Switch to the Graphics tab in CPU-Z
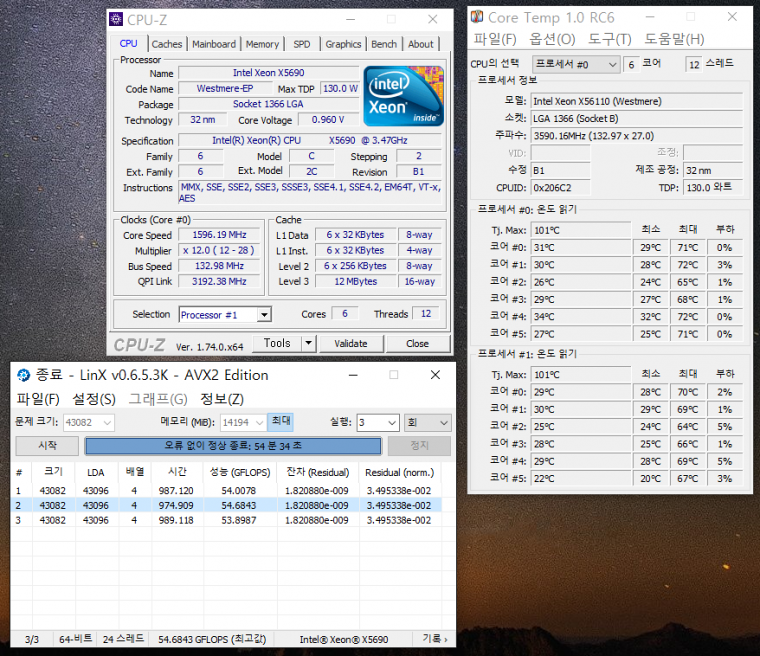The image size is (760, 656). (343, 44)
